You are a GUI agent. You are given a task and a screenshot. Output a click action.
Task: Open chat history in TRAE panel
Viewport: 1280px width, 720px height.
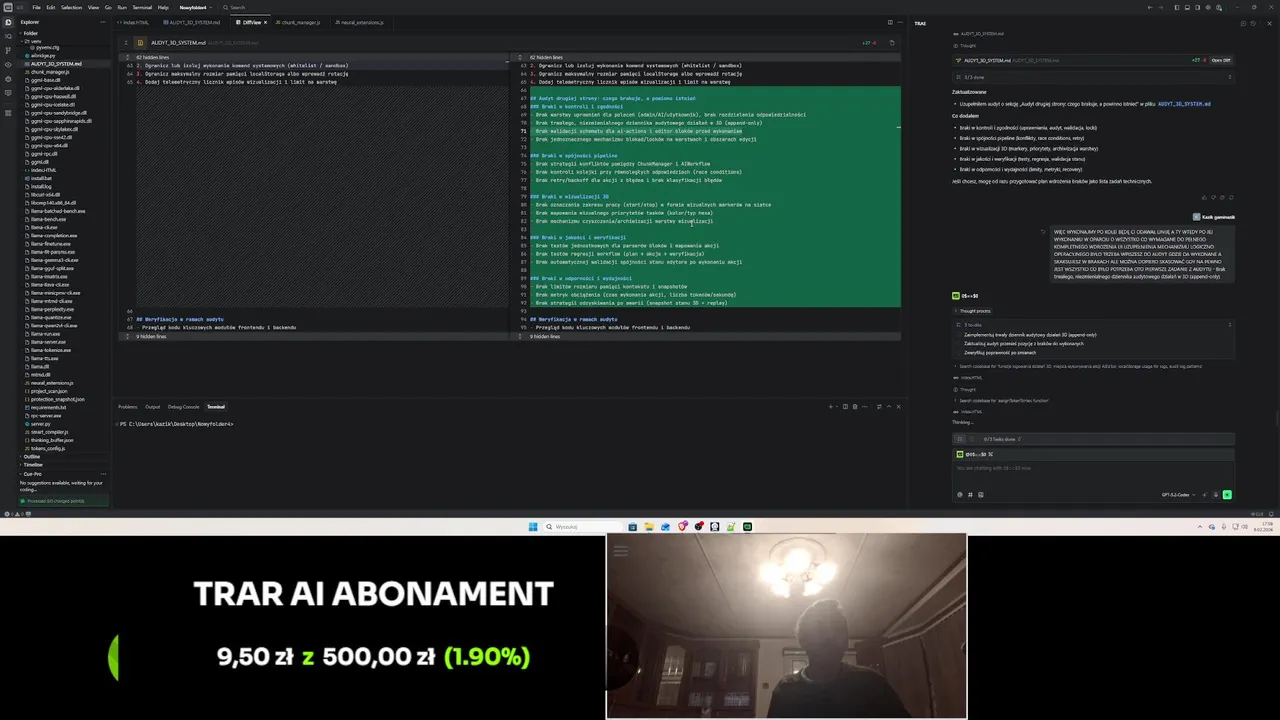[x=1253, y=23]
